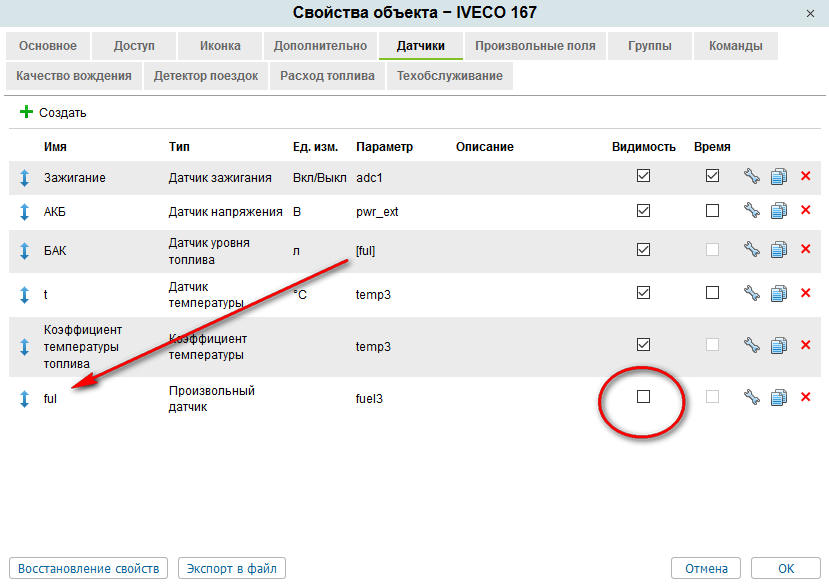Click green plus Создать to add sensor
This screenshot has height=588, width=829.
pos(53,113)
